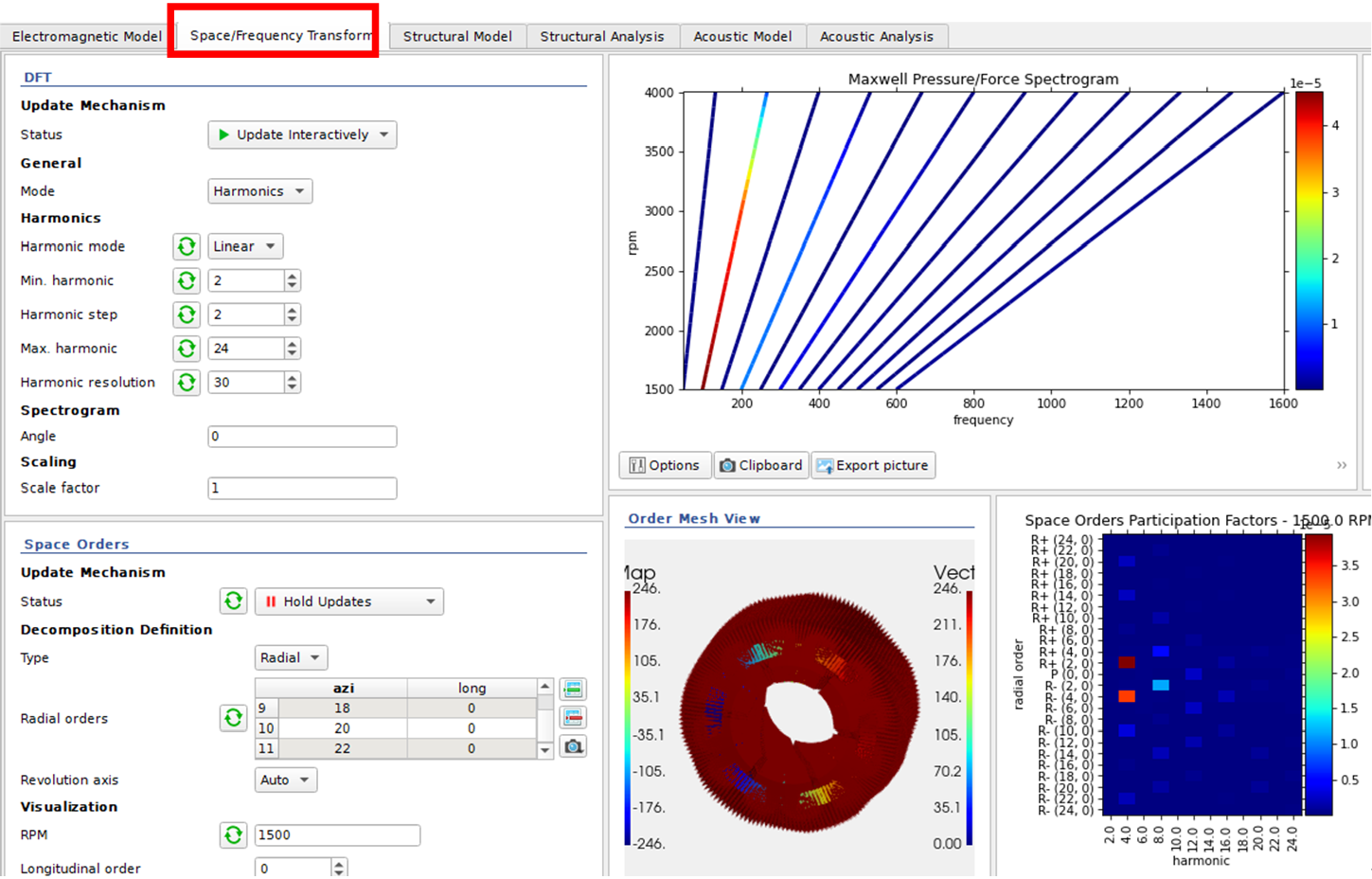Switch to the Structural Analysis tab
Viewport: 1372px width, 879px height.
(x=601, y=36)
